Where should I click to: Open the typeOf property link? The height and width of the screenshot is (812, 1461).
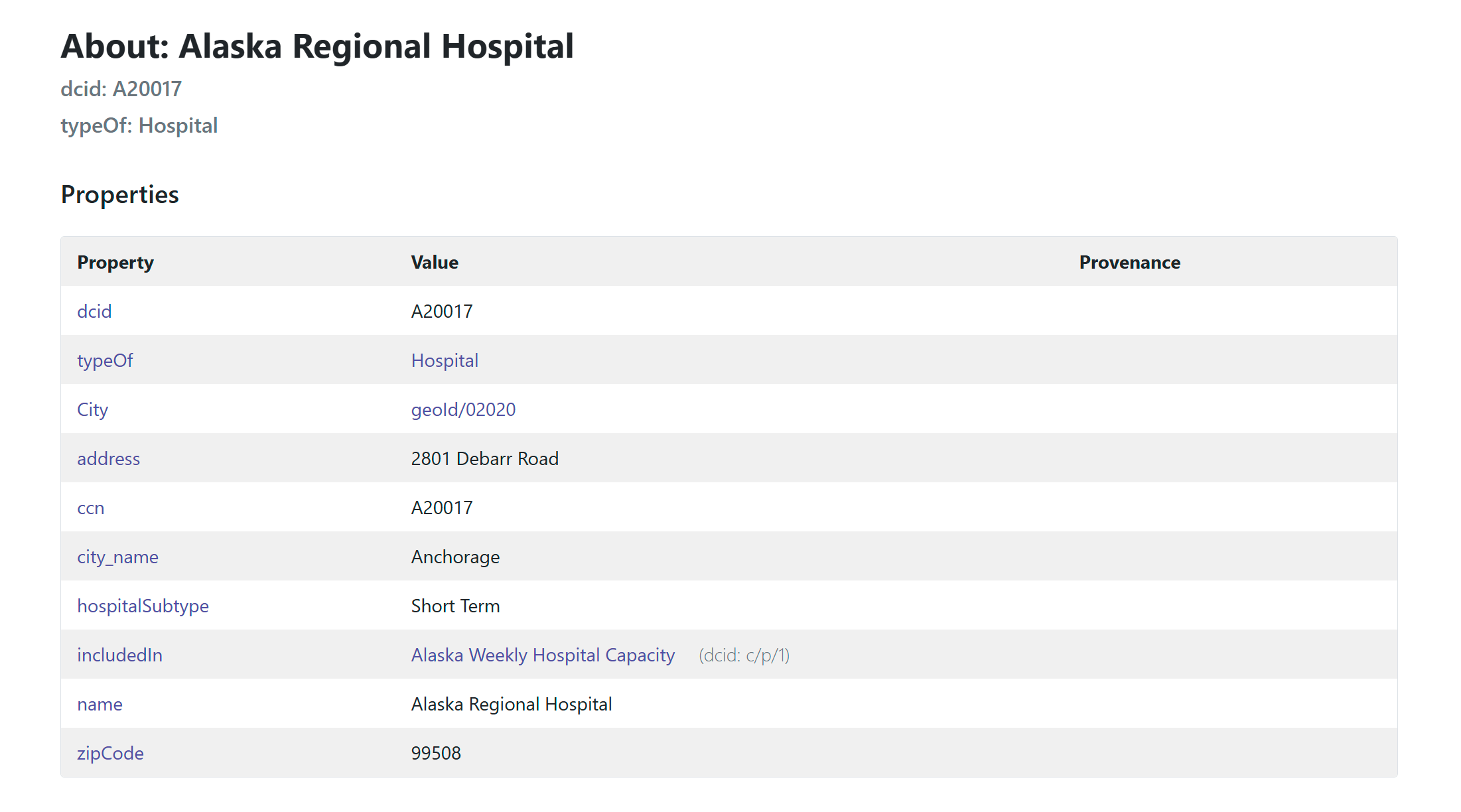pyautogui.click(x=105, y=361)
